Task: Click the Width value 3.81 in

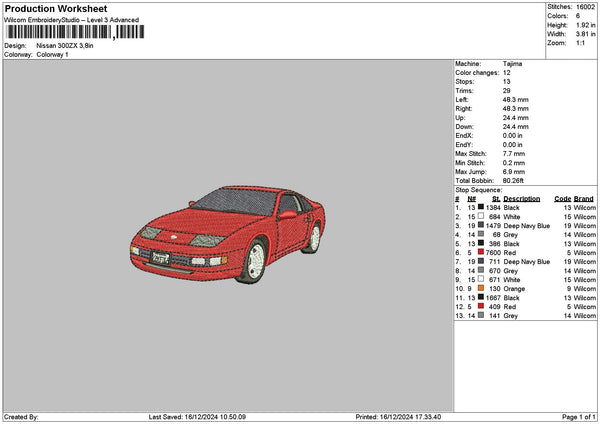Action: [585, 34]
